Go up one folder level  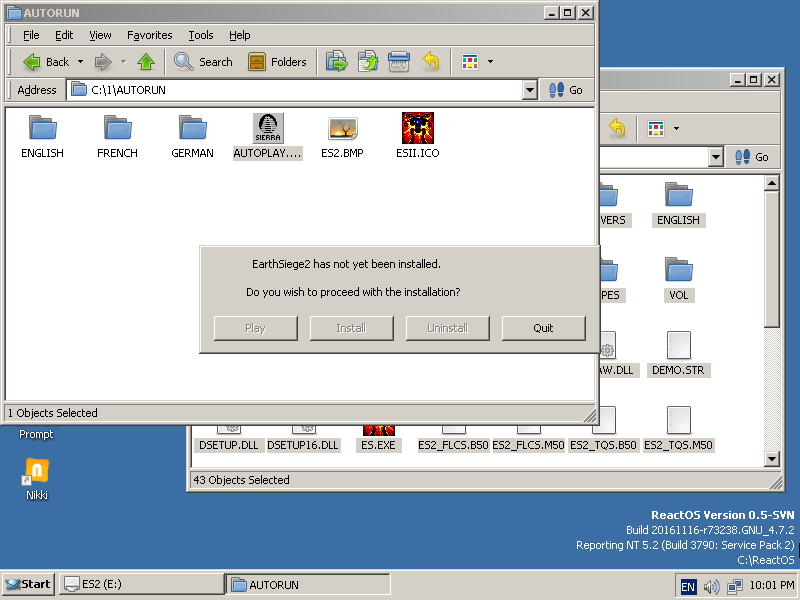click(146, 62)
